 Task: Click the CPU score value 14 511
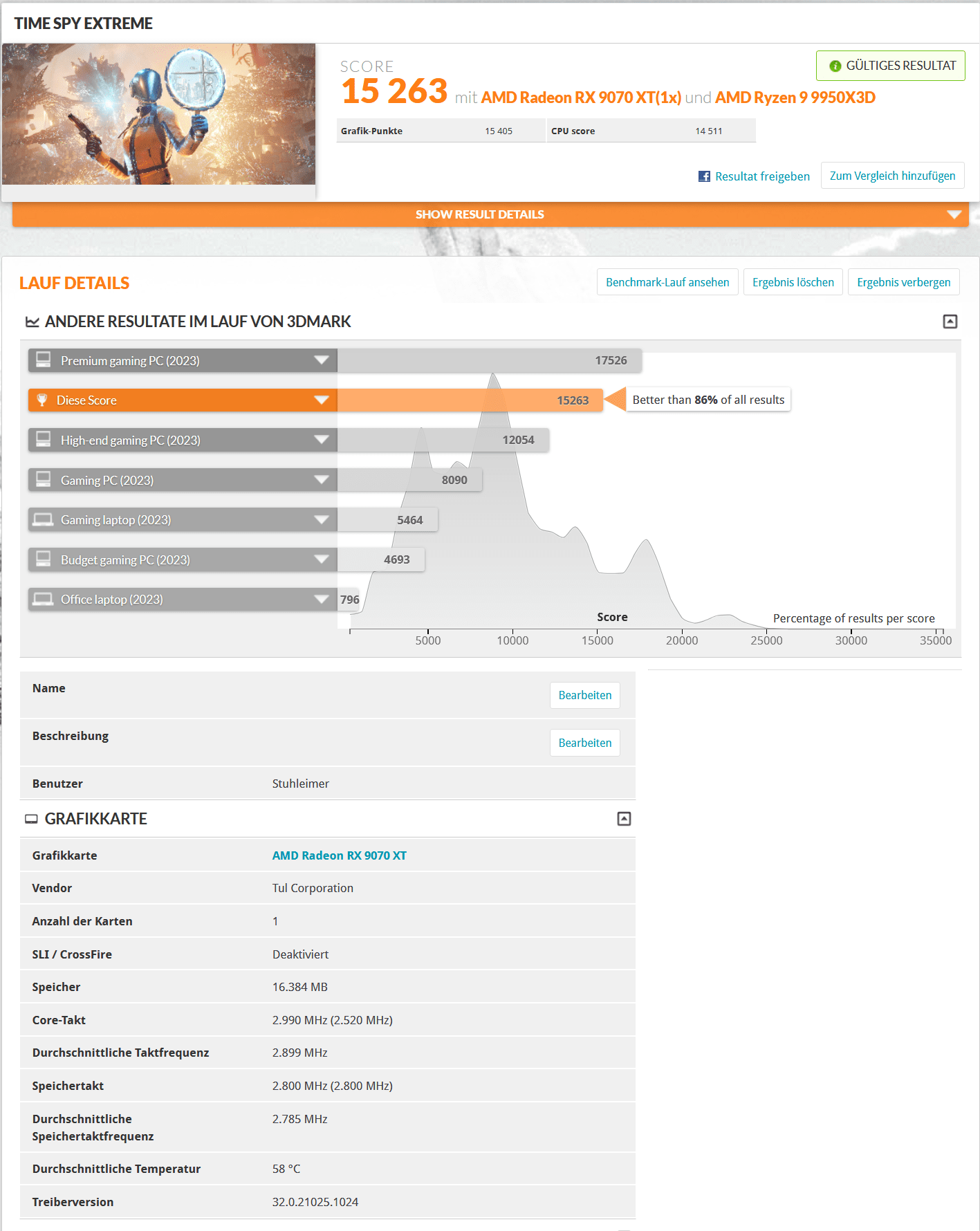tap(709, 131)
